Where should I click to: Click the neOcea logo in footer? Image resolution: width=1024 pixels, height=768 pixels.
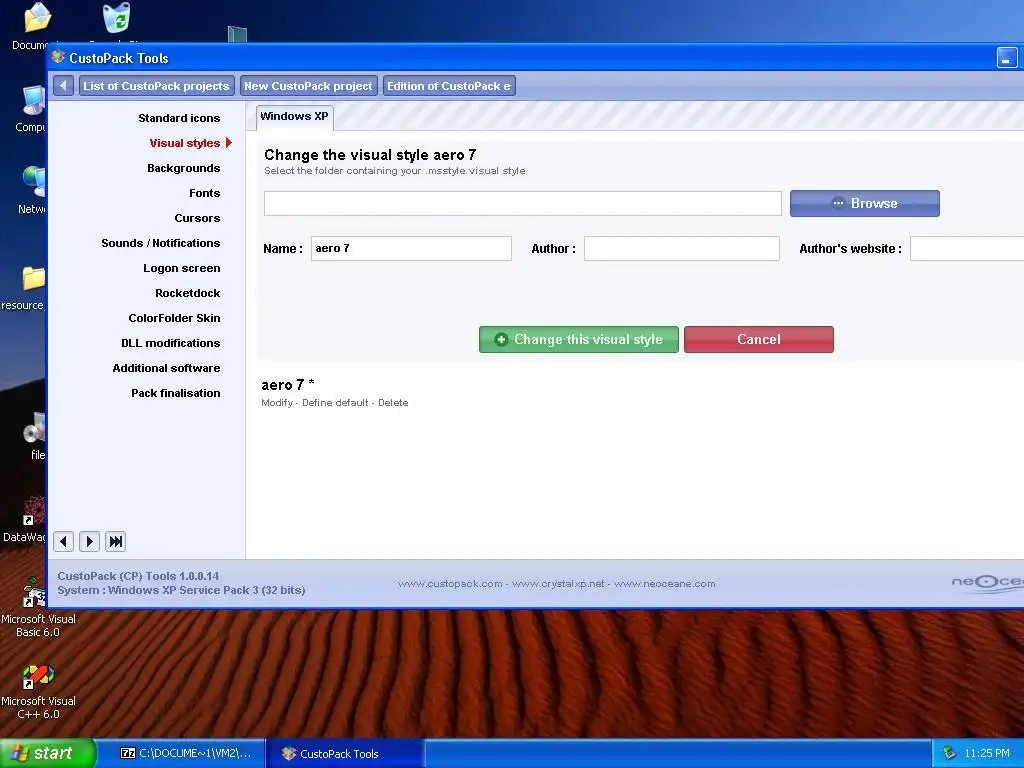(x=987, y=583)
